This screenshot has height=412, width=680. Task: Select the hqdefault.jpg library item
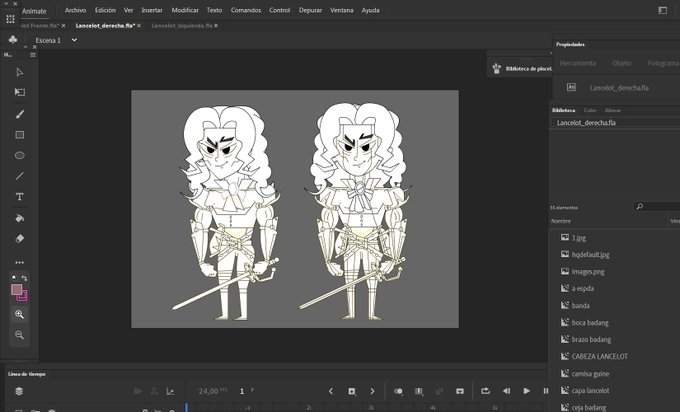tap(590, 255)
